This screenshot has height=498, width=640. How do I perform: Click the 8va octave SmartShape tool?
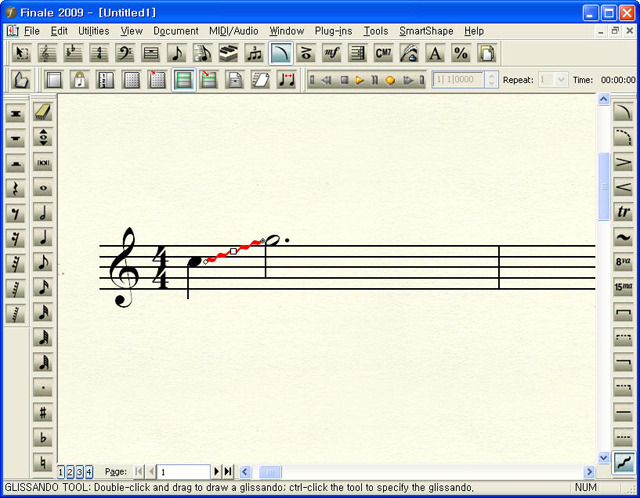click(623, 262)
